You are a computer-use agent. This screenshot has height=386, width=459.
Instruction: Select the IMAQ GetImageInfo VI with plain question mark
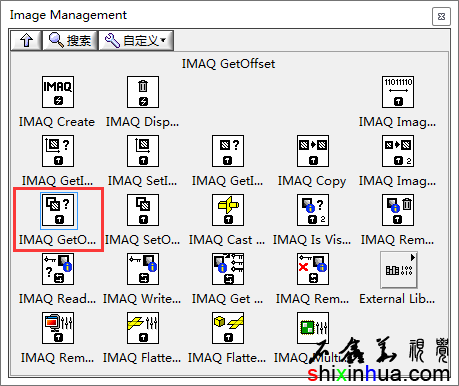point(228,151)
